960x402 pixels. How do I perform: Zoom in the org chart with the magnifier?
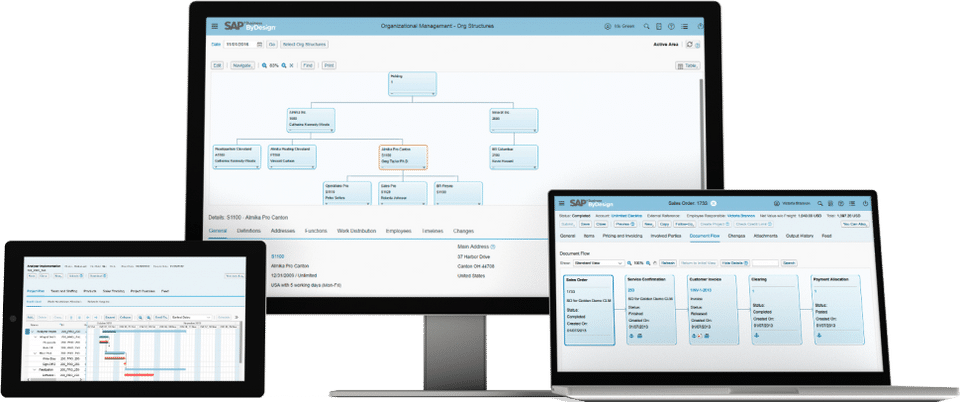tap(284, 65)
